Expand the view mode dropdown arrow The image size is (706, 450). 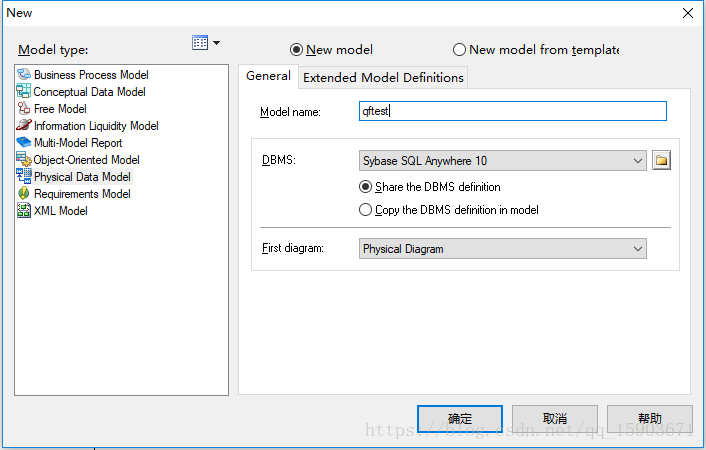(217, 43)
